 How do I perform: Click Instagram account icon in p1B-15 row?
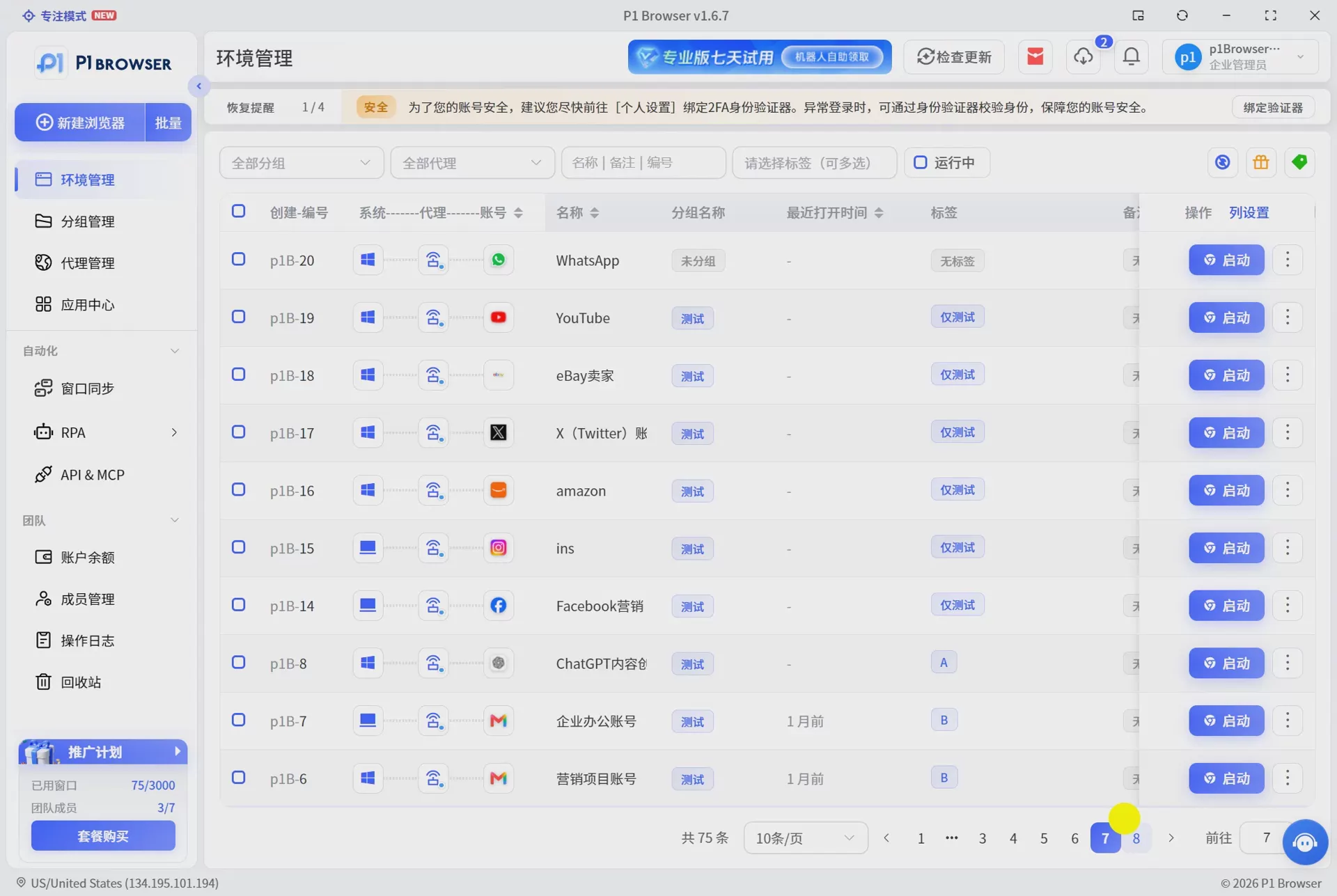tap(499, 549)
